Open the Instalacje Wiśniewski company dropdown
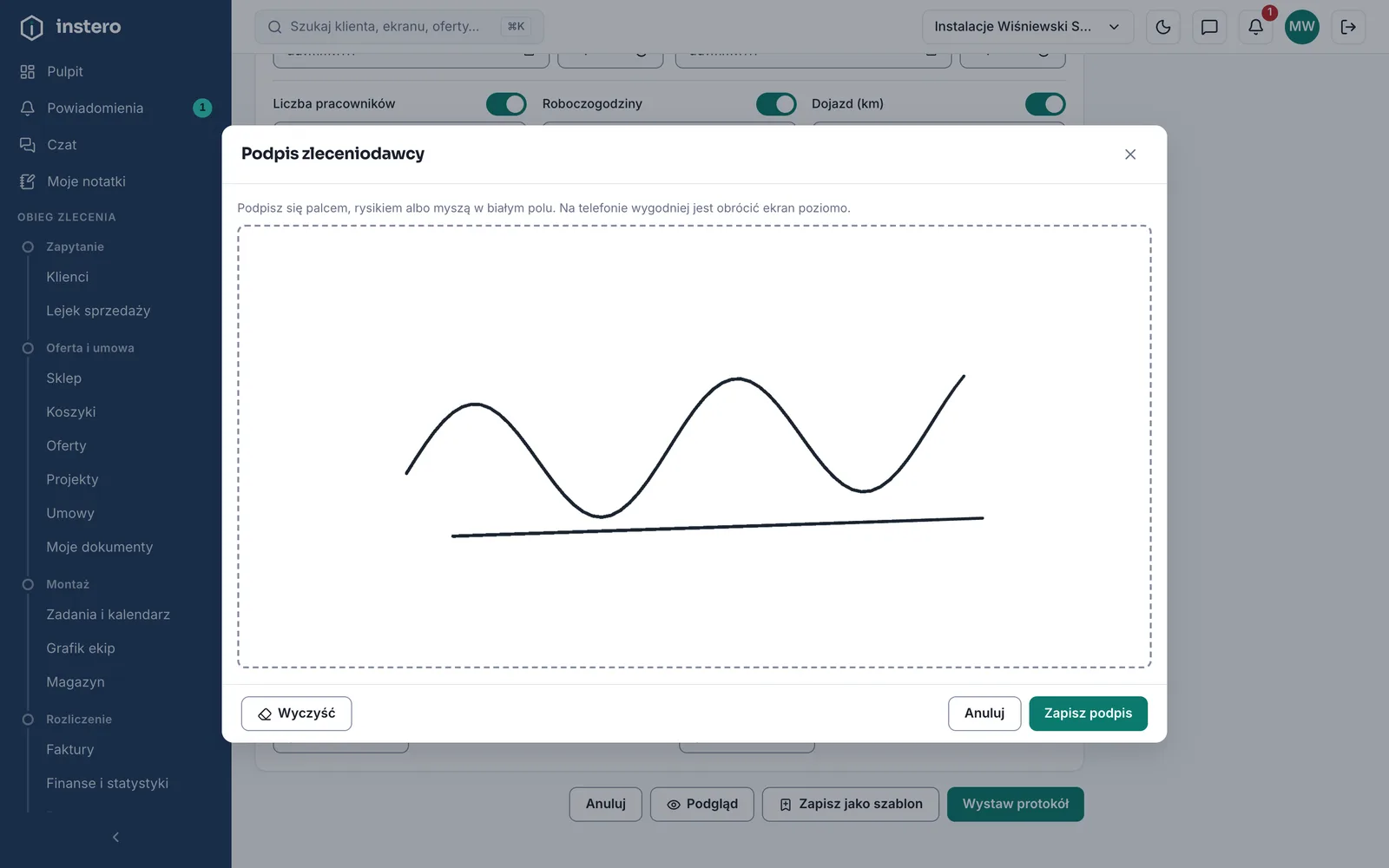Screen dimensions: 1389x868 1028,27
